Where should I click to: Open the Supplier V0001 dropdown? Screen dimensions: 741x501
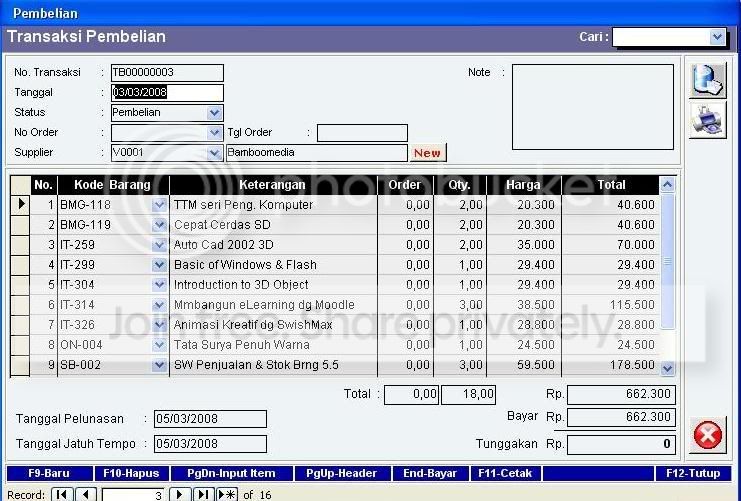point(214,153)
